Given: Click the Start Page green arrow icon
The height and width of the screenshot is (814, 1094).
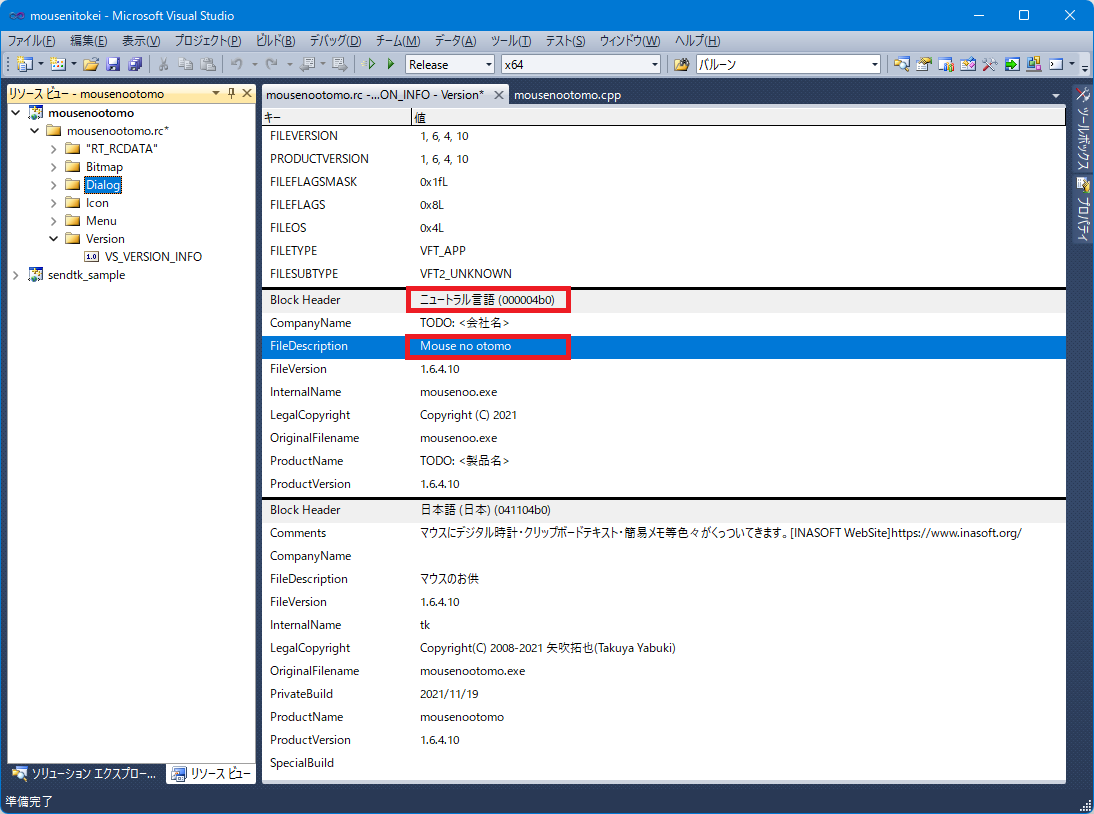Looking at the screenshot, I should [1012, 64].
